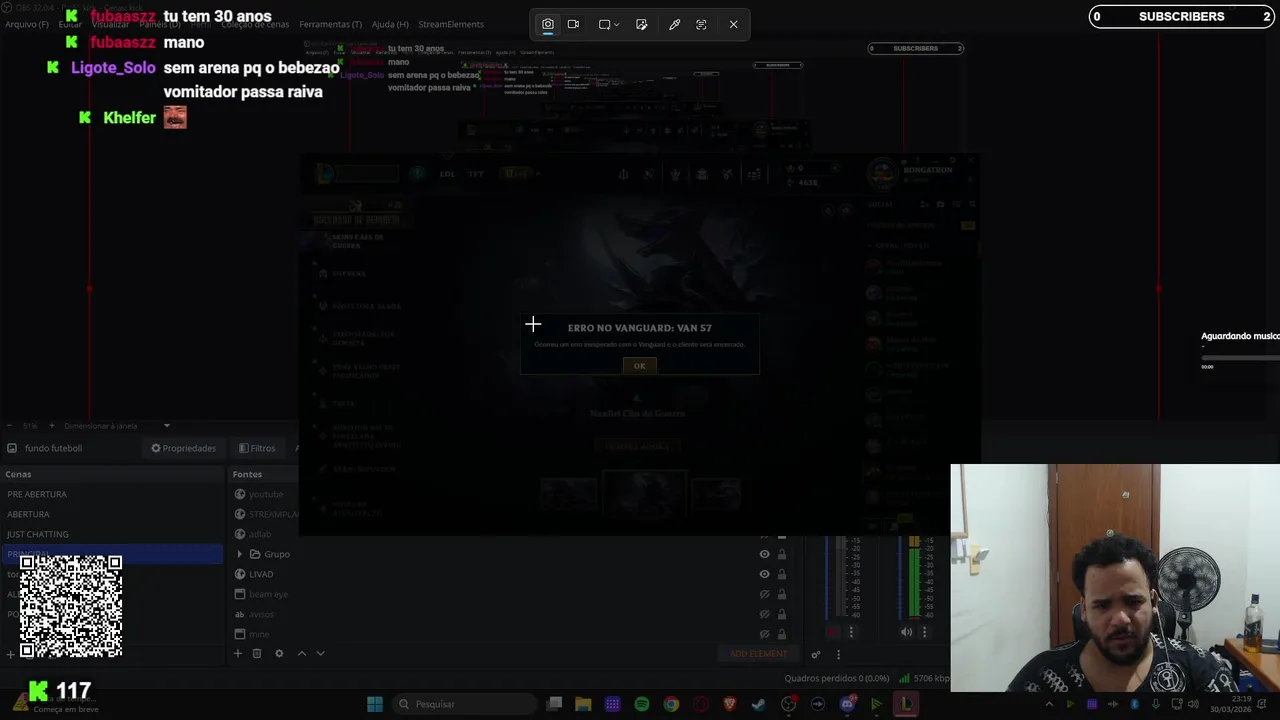Open the Coleção de cenas menu

(x=255, y=24)
